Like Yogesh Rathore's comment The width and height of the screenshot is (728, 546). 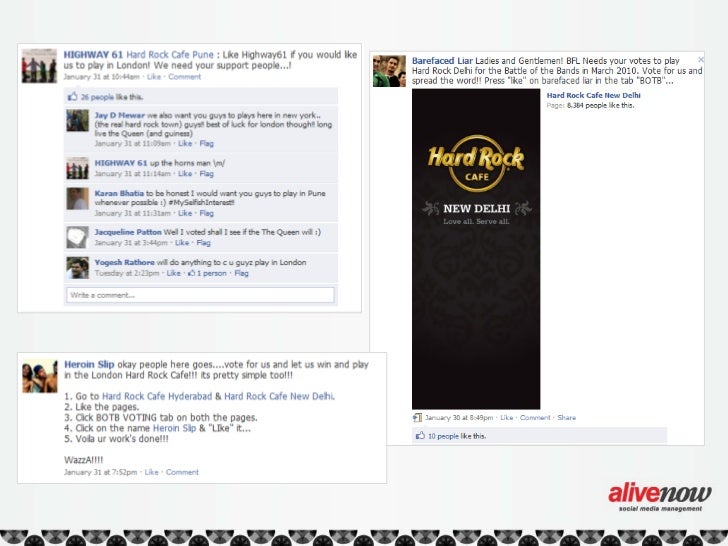click(174, 273)
